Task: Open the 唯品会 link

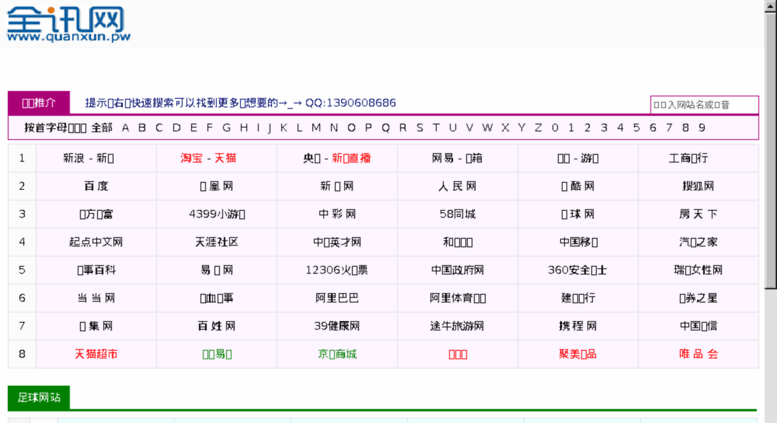Action: 698,354
